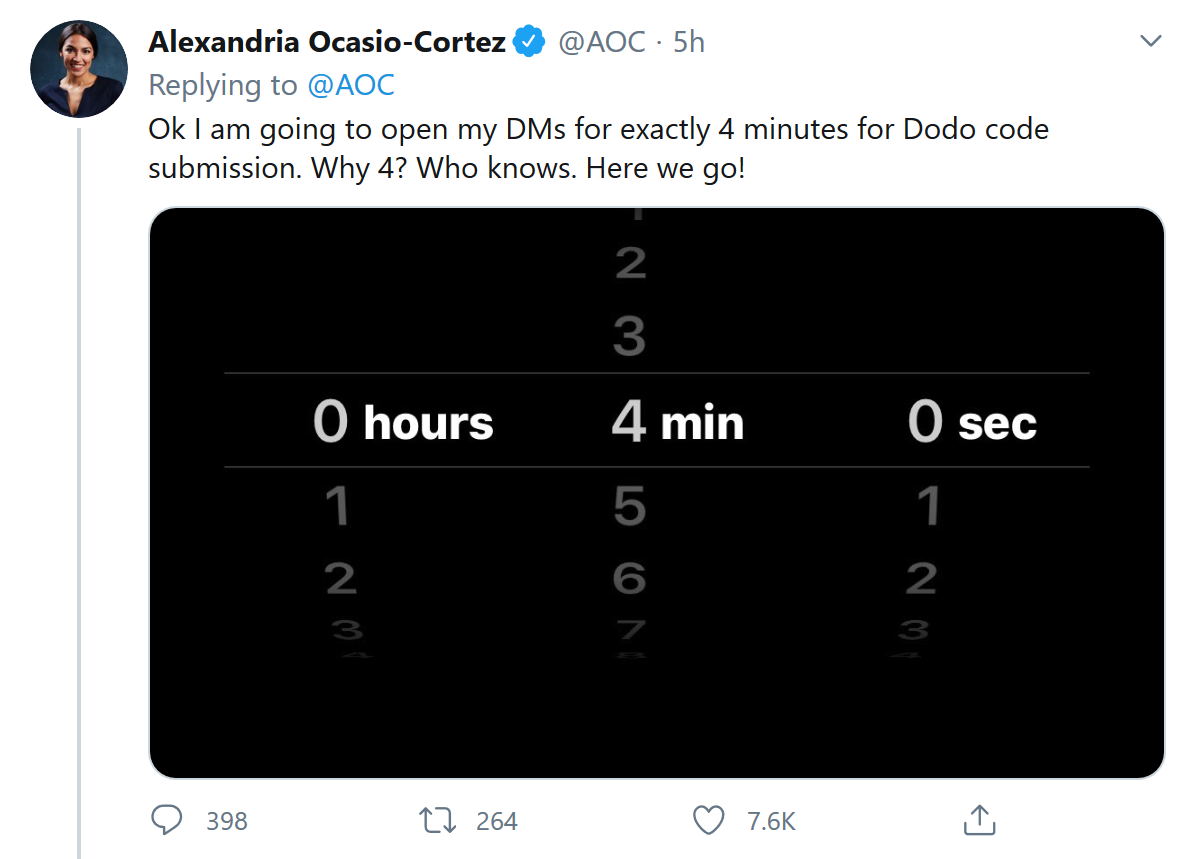
Task: Open AOC's profile avatar picture
Action: tap(79, 69)
